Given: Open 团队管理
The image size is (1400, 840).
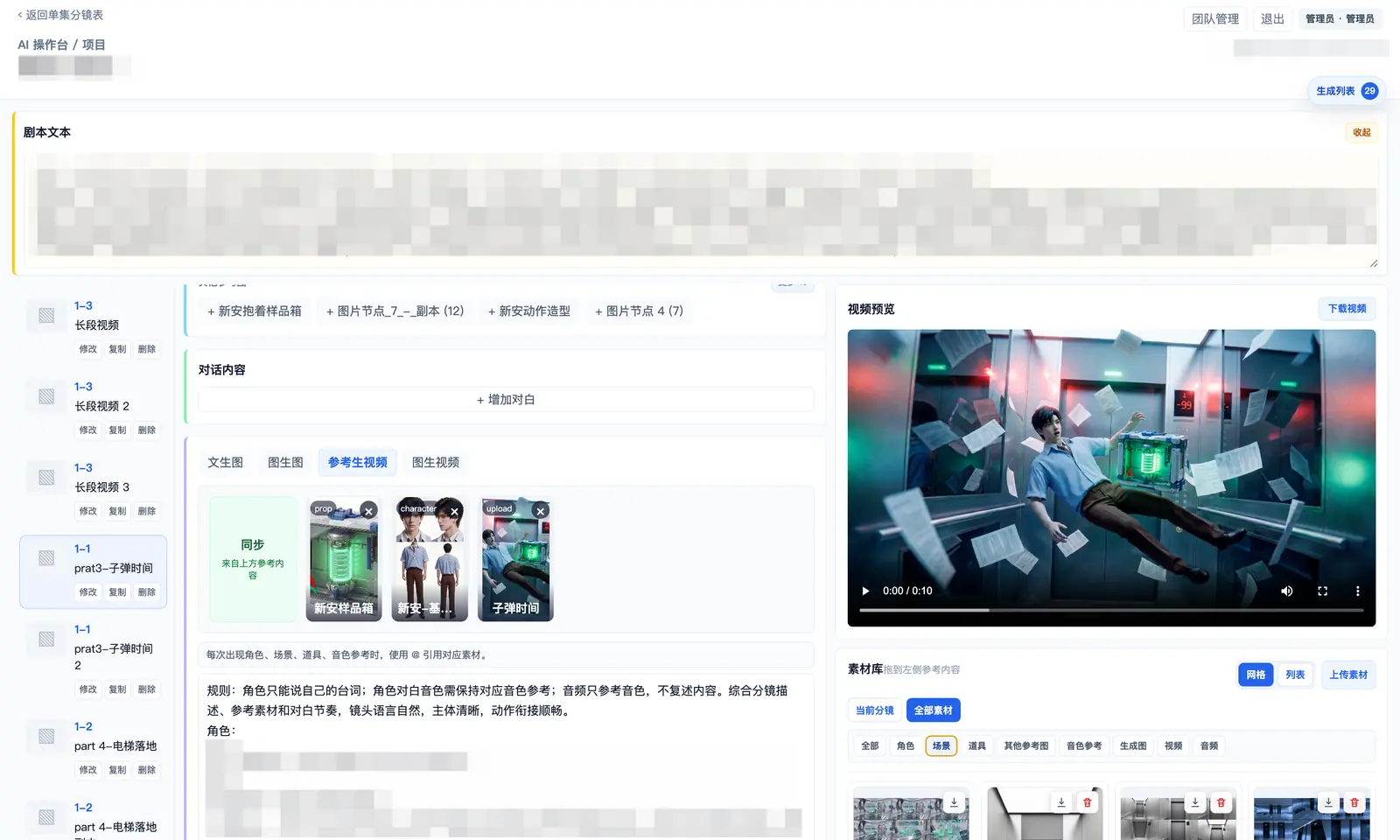Looking at the screenshot, I should [1215, 18].
